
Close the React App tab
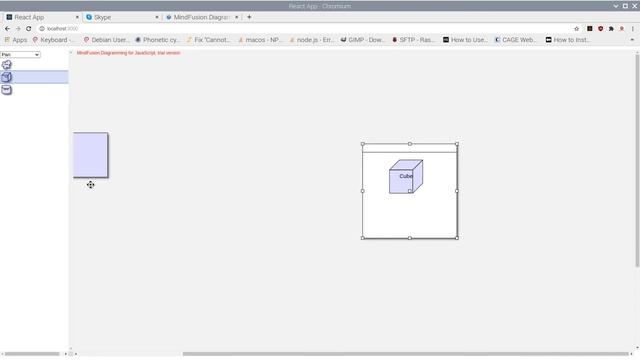pyautogui.click(x=77, y=17)
